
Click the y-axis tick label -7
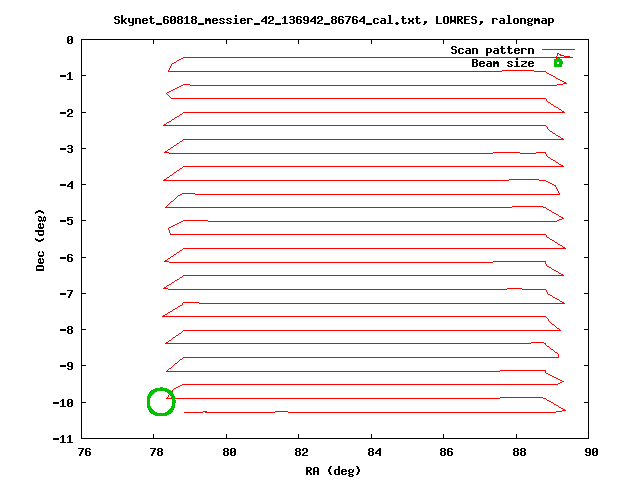67,294
